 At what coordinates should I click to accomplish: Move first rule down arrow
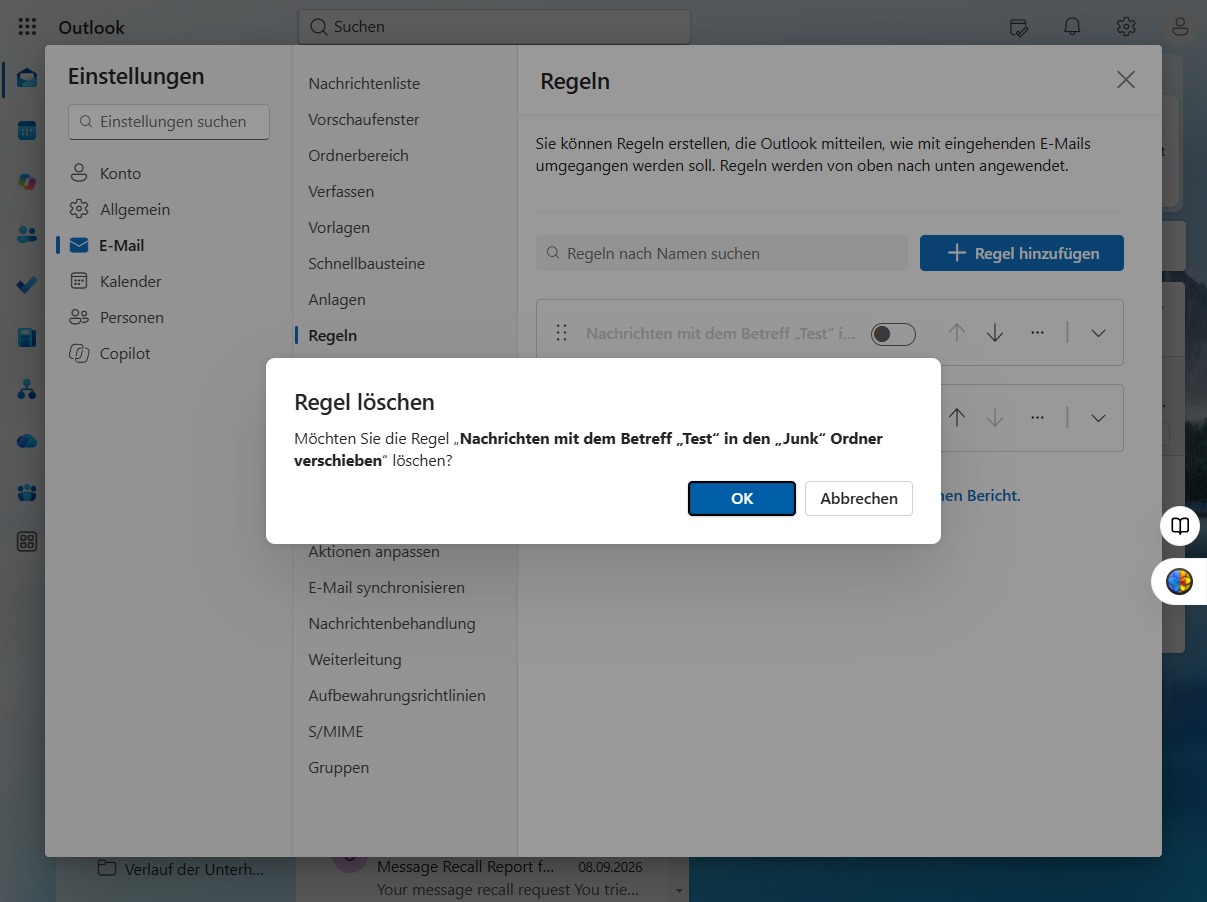995,333
